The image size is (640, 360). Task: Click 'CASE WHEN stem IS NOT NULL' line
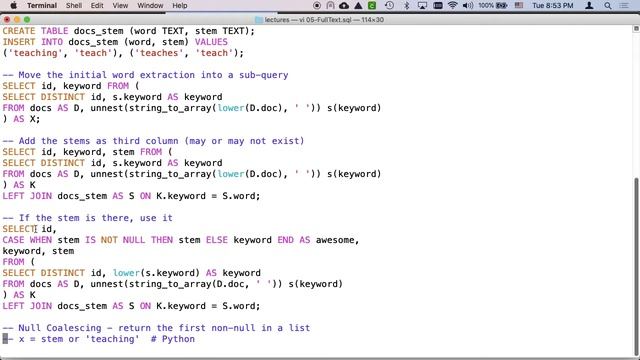point(181,240)
